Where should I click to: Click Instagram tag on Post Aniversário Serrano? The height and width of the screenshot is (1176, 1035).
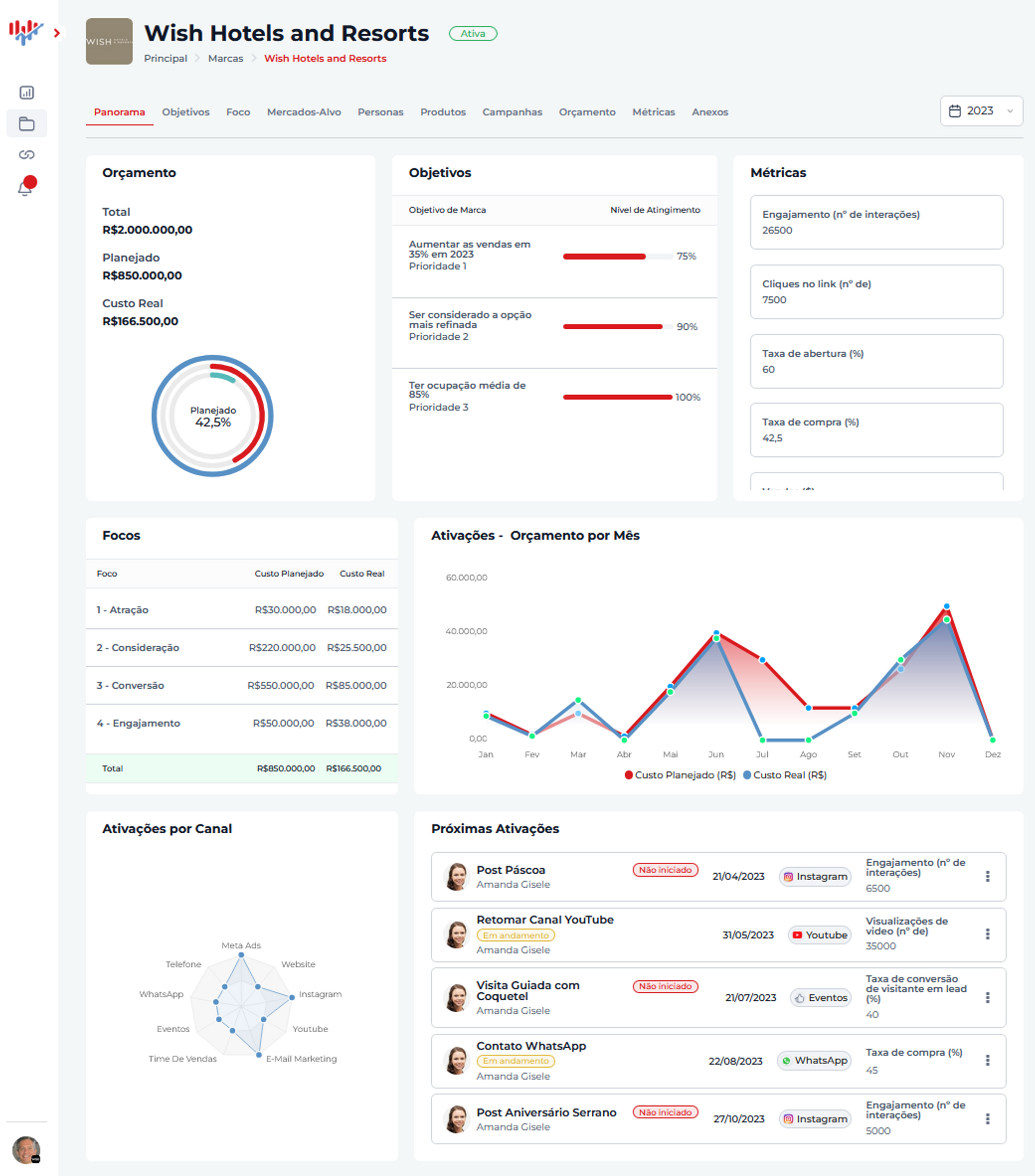point(815,1119)
